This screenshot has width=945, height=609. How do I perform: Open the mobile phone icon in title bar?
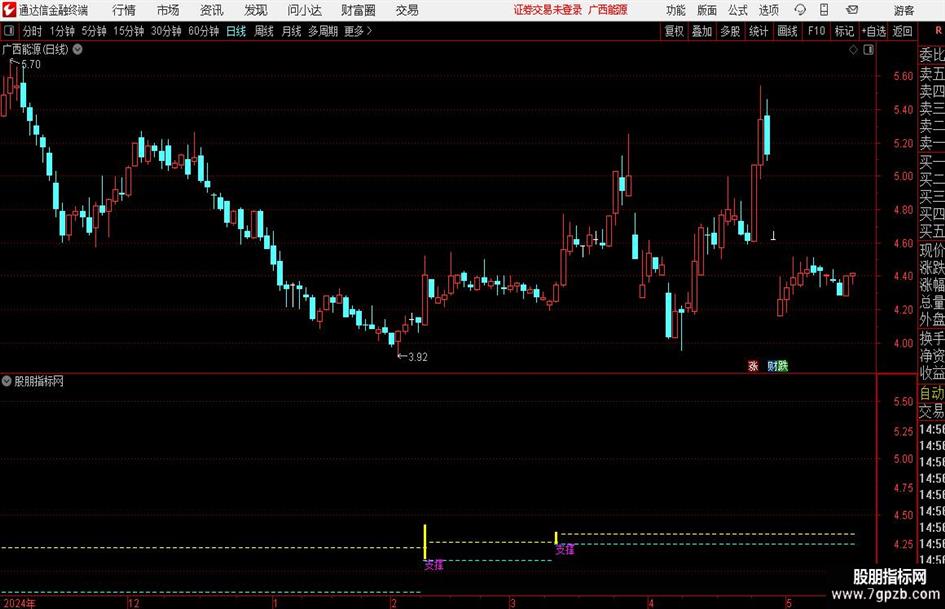pos(824,10)
